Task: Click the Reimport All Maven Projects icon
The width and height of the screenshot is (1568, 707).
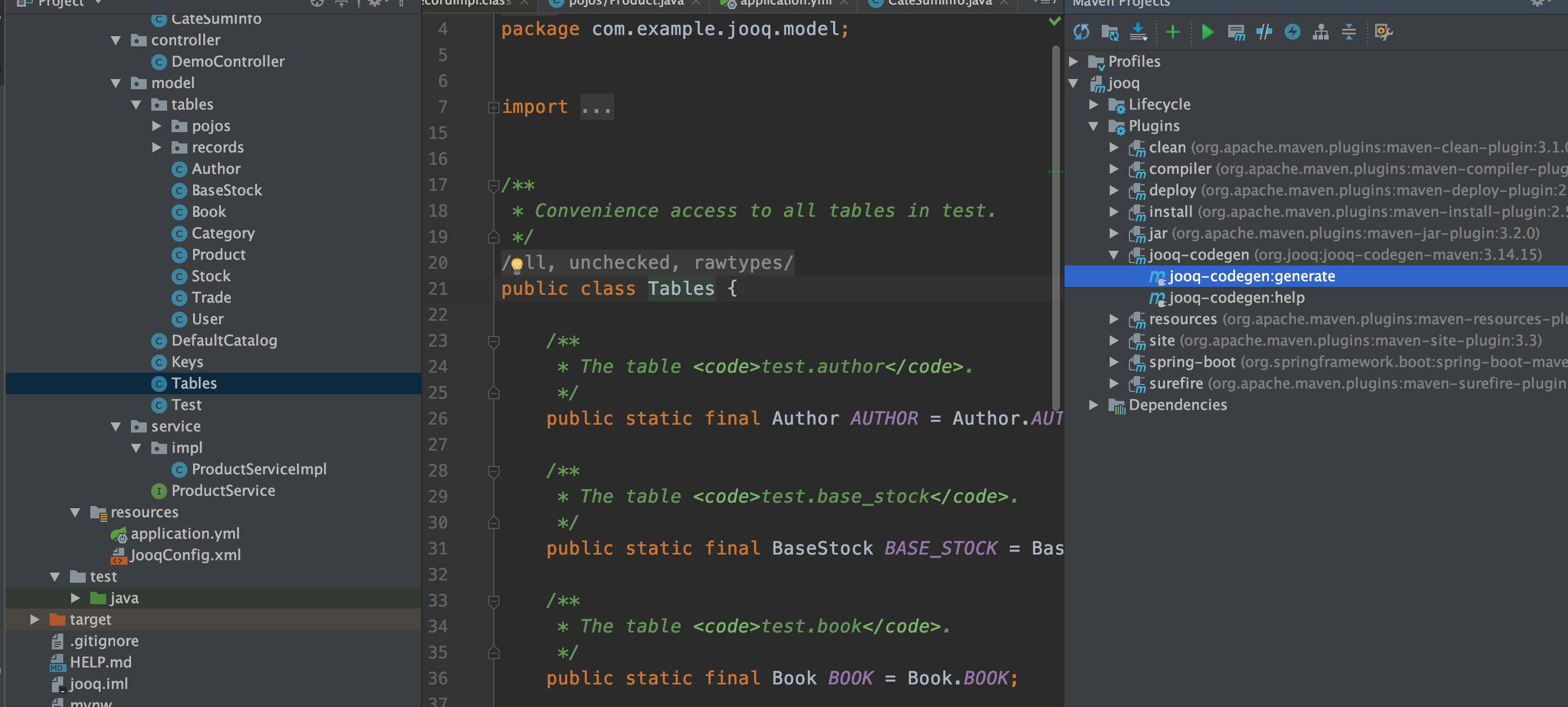Action: click(x=1081, y=32)
